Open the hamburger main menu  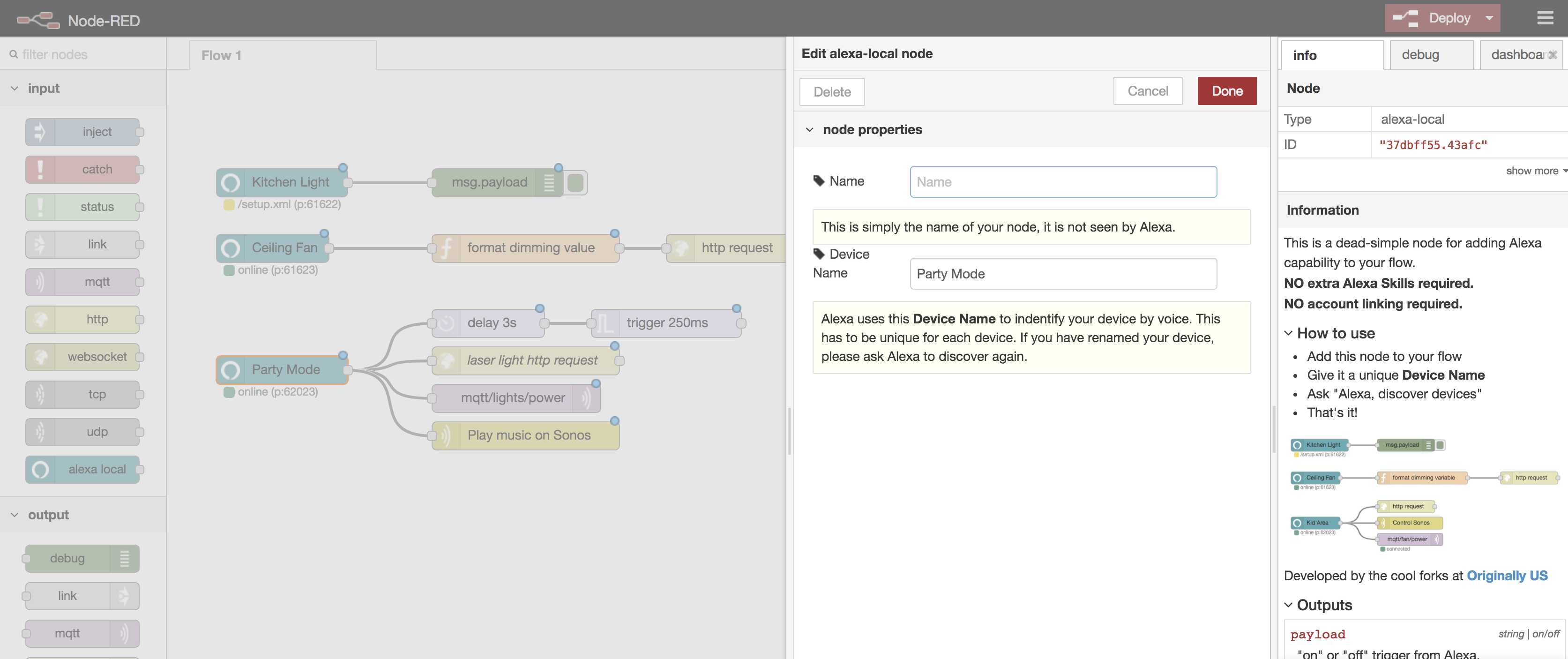click(x=1545, y=18)
